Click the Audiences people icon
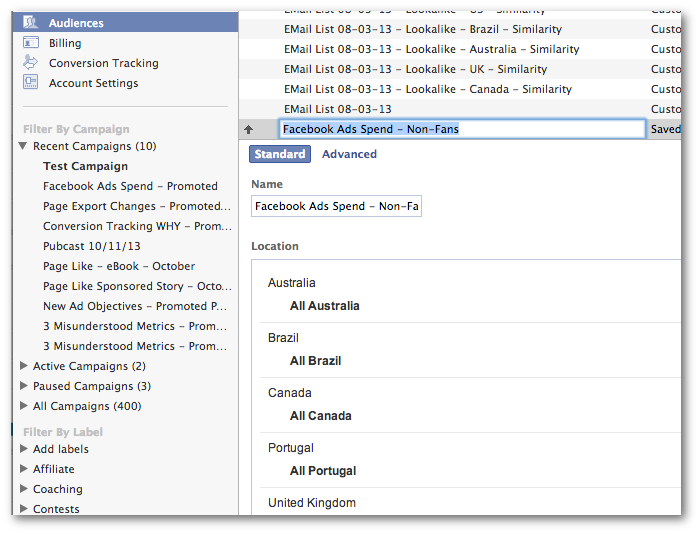The width and height of the screenshot is (700, 534). 31,22
